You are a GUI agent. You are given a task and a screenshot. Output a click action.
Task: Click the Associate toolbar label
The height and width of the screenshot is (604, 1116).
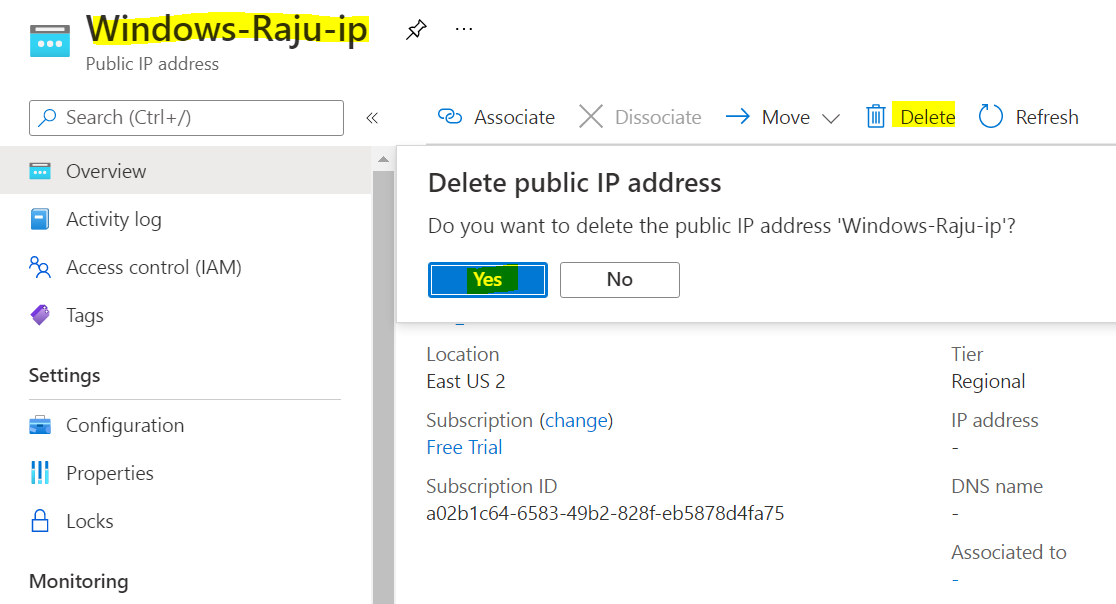[515, 117]
